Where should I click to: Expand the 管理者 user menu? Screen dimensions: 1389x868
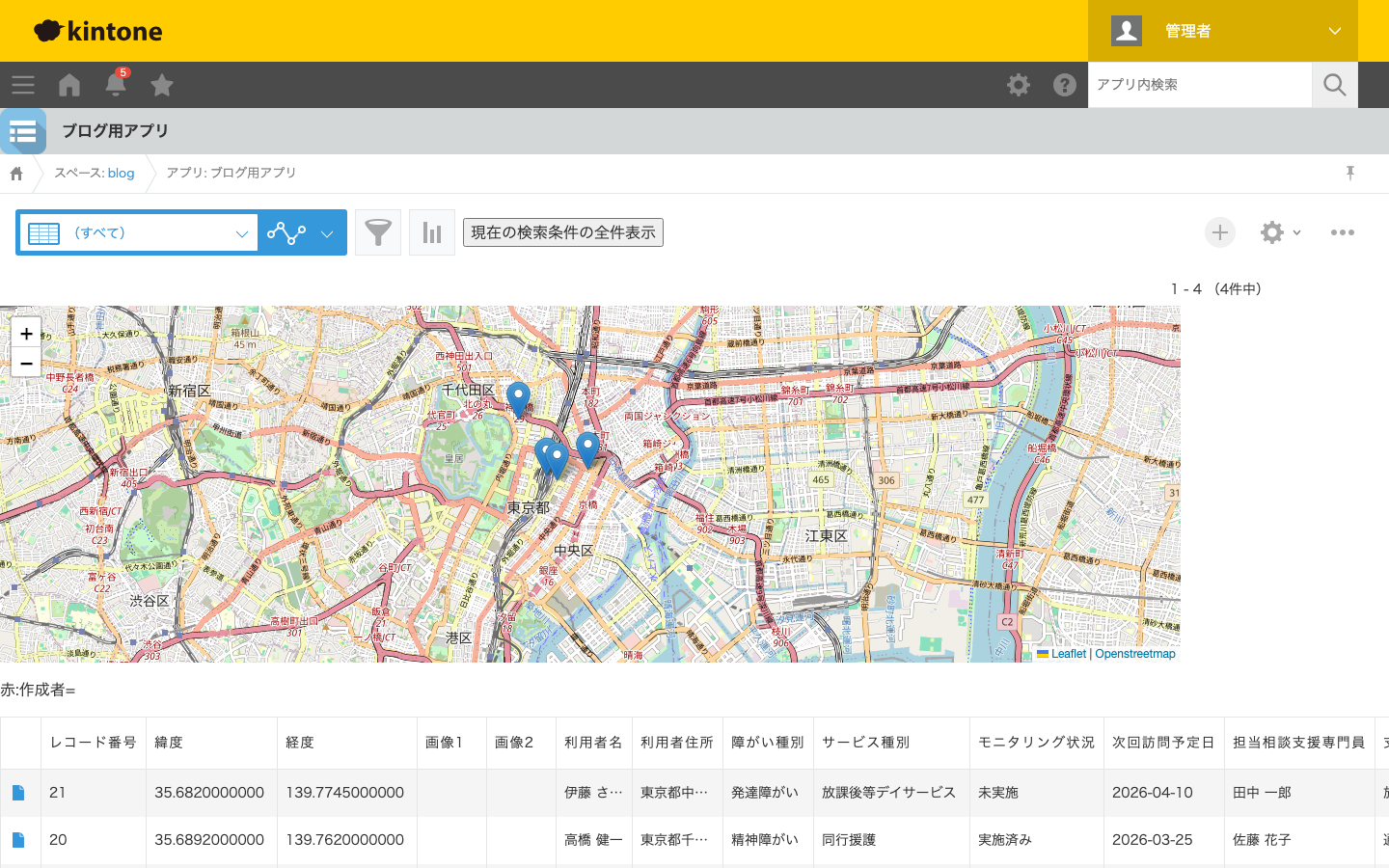1223,31
